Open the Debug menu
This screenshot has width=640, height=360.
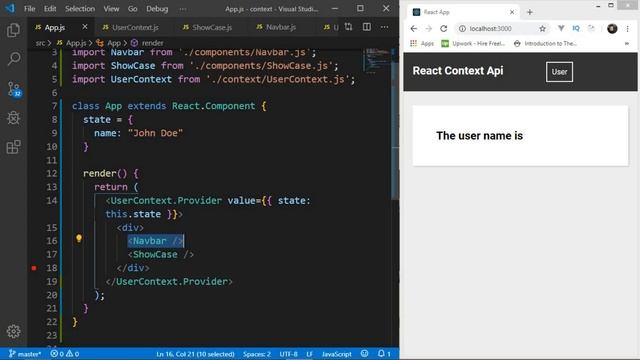pos(157,9)
